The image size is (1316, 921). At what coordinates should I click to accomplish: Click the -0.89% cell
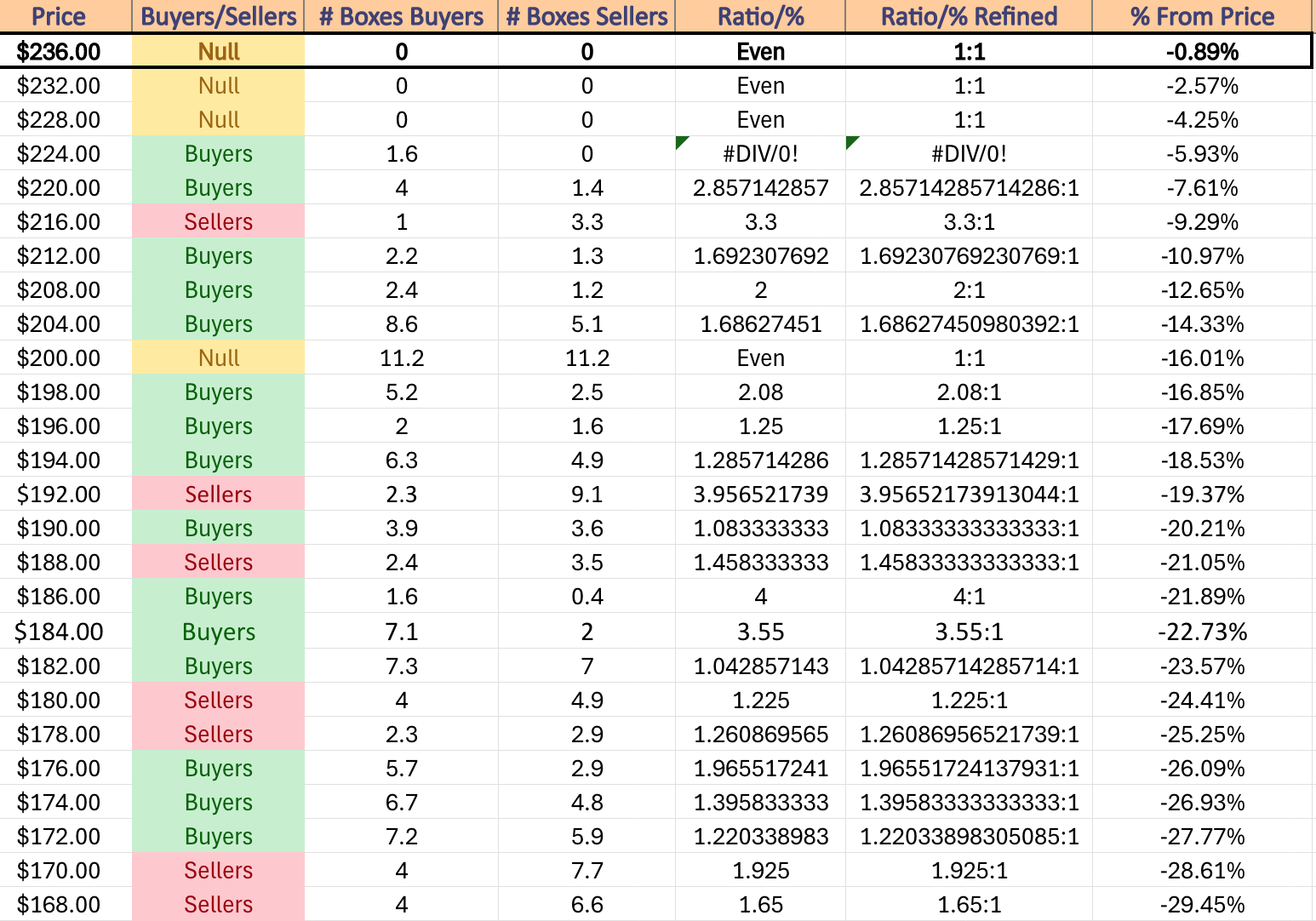coord(1202,51)
